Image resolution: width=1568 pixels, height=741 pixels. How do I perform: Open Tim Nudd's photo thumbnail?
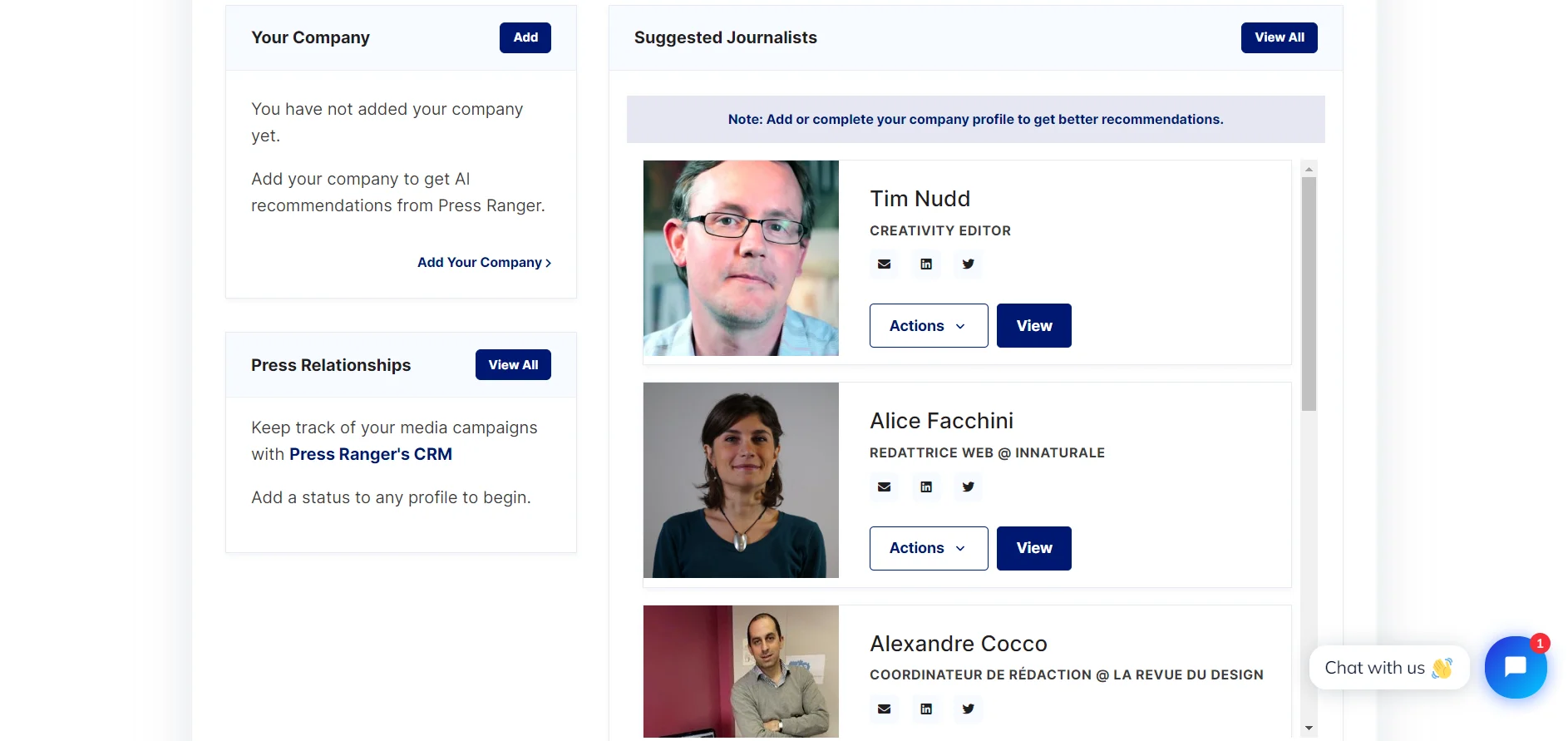click(x=741, y=258)
